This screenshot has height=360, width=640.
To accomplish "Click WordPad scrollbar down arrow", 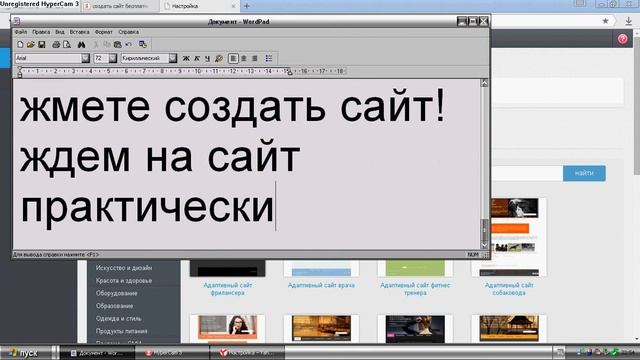I will click(484, 245).
